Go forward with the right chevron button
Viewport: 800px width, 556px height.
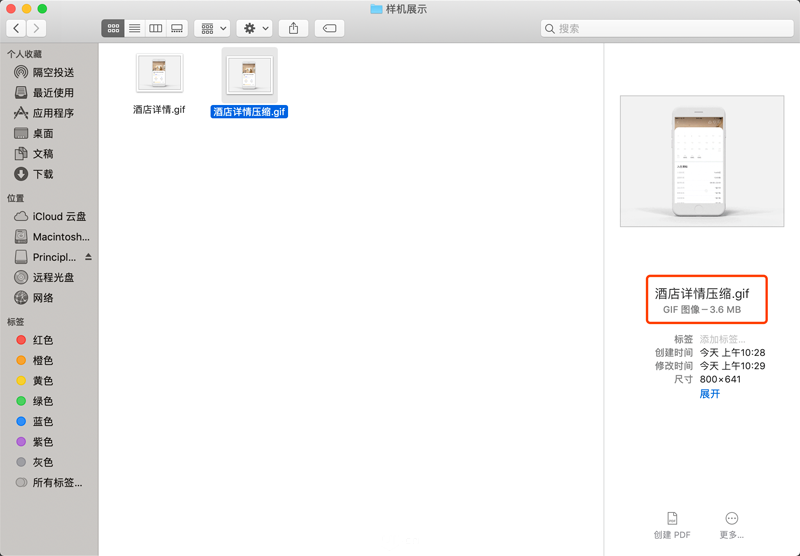(x=36, y=29)
